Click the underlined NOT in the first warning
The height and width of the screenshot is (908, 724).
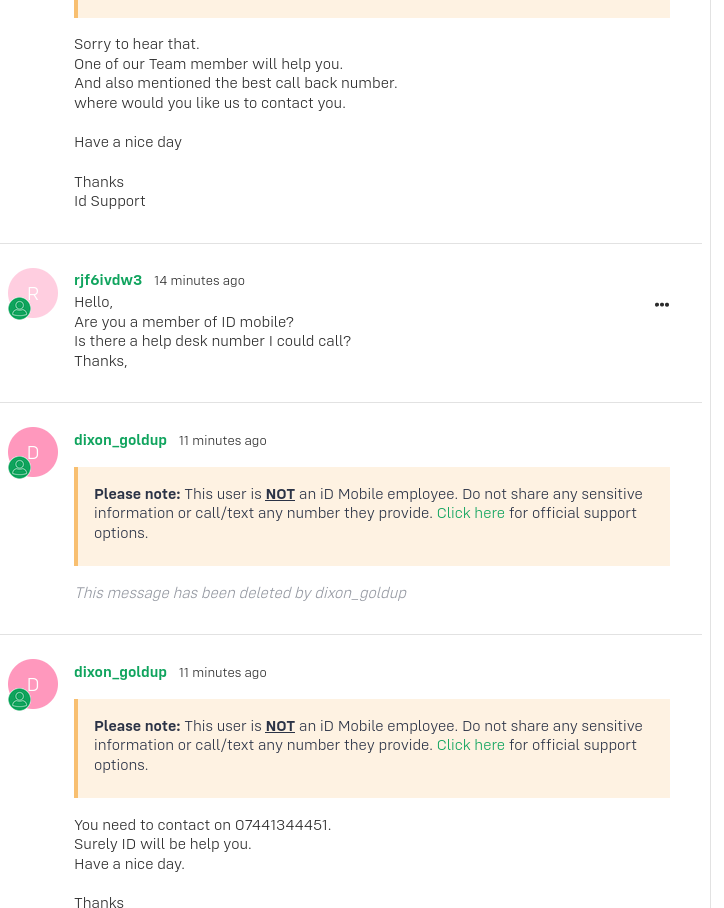coord(280,494)
